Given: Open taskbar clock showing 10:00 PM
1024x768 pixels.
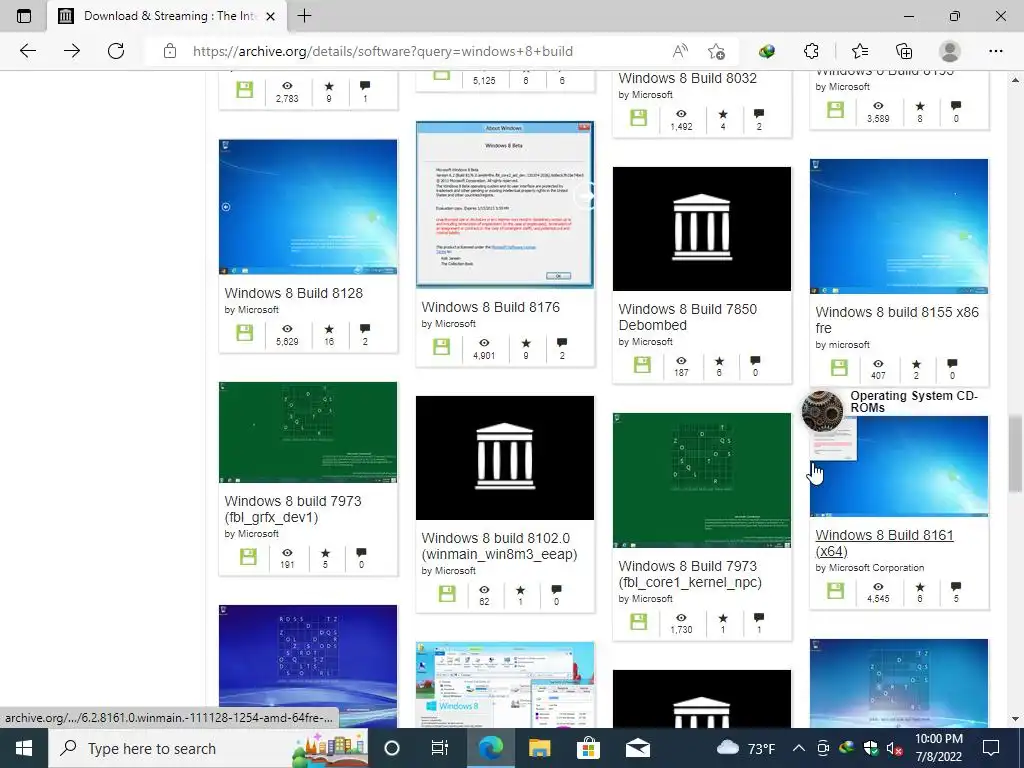Looking at the screenshot, I should (x=938, y=748).
